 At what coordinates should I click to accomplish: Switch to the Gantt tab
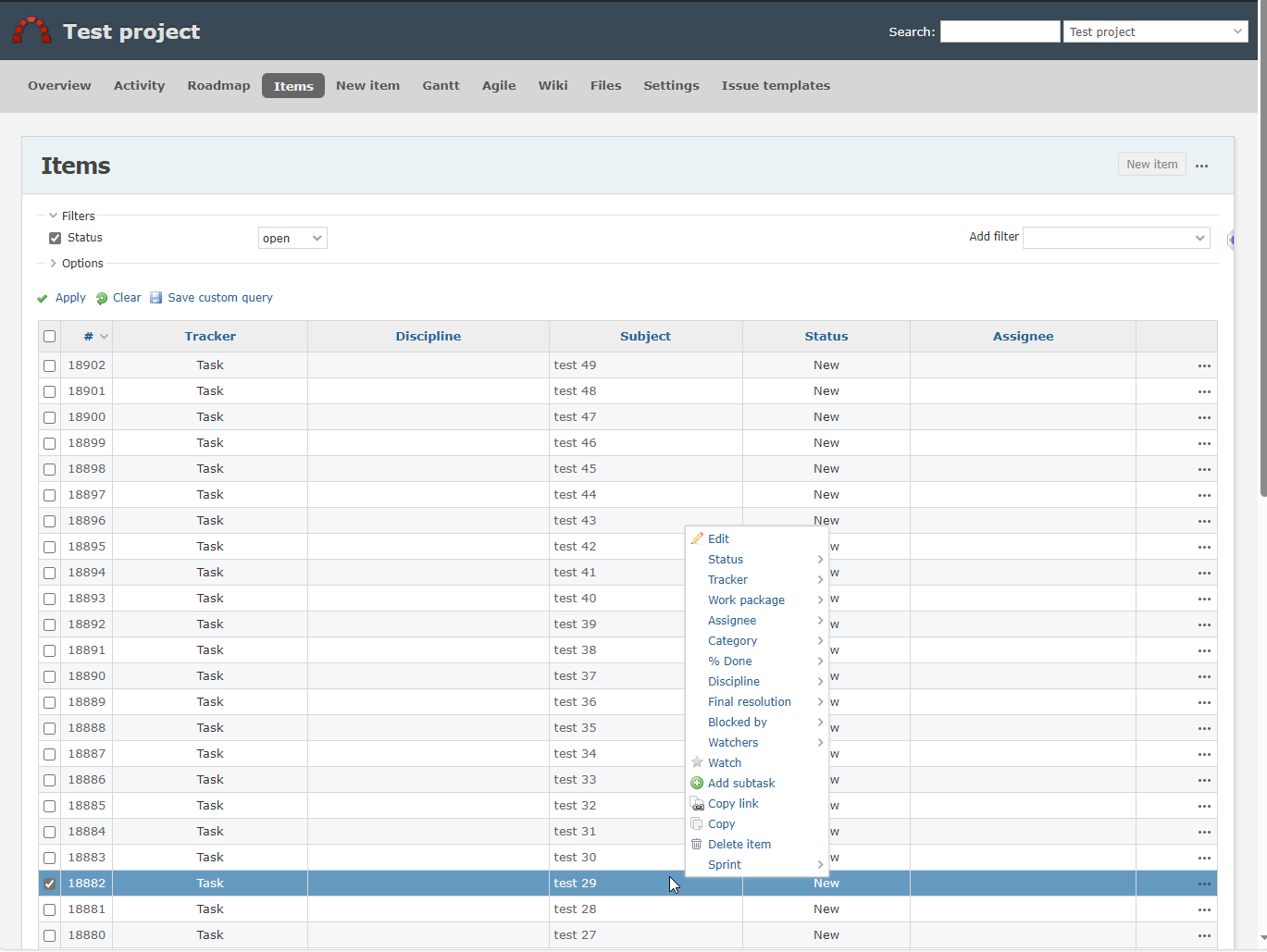(441, 85)
